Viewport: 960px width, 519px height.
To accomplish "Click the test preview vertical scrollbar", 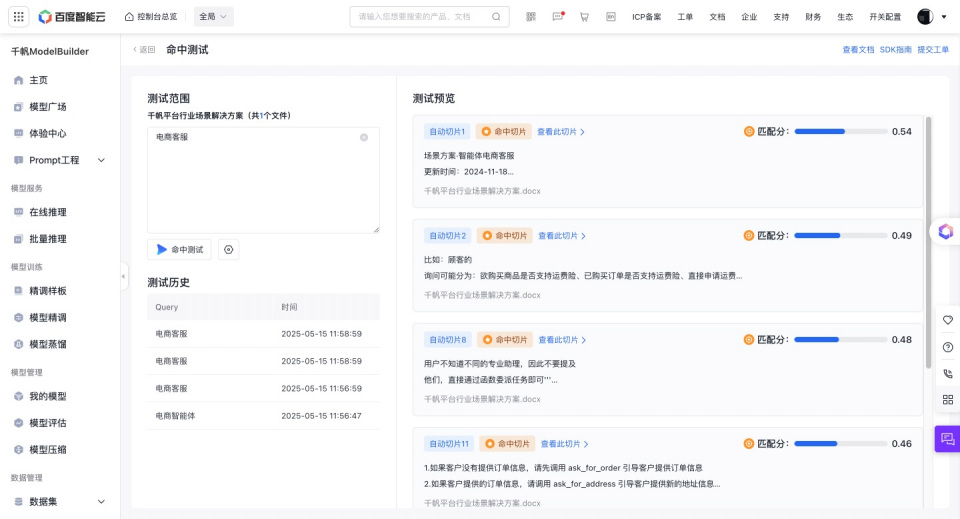I will click(928, 242).
